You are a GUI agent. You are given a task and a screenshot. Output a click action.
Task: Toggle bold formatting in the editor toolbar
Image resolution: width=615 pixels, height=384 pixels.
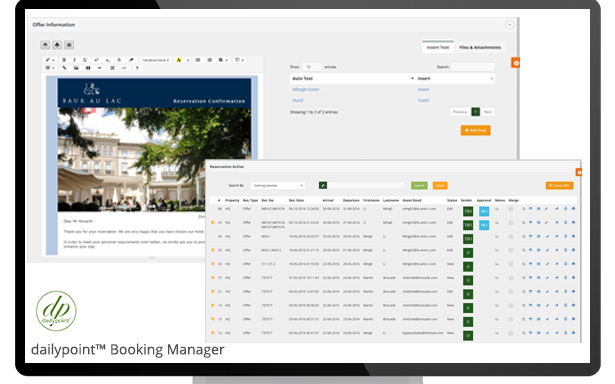64,60
